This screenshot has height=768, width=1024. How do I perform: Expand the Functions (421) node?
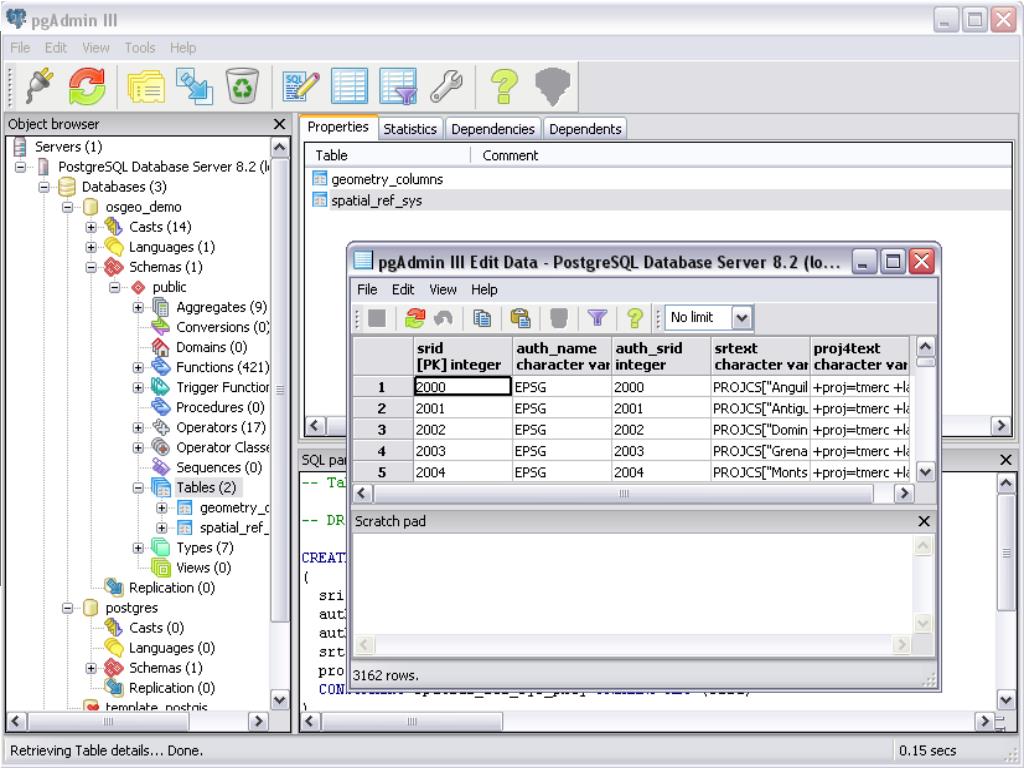138,368
